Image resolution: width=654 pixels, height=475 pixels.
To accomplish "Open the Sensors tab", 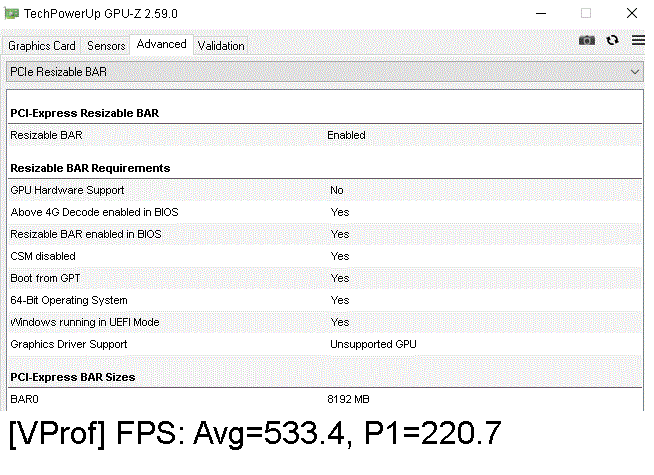I will [106, 46].
